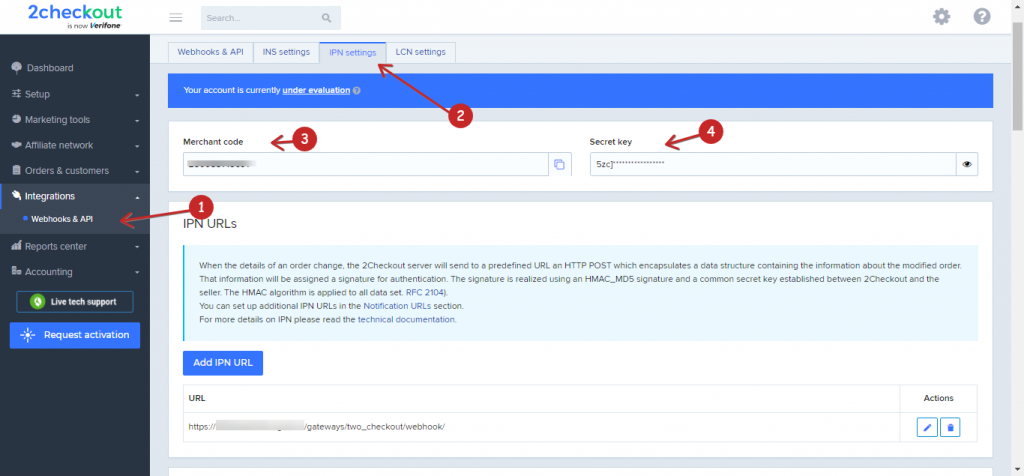Open the technical documentation link
Image resolution: width=1024 pixels, height=476 pixels.
click(x=406, y=319)
